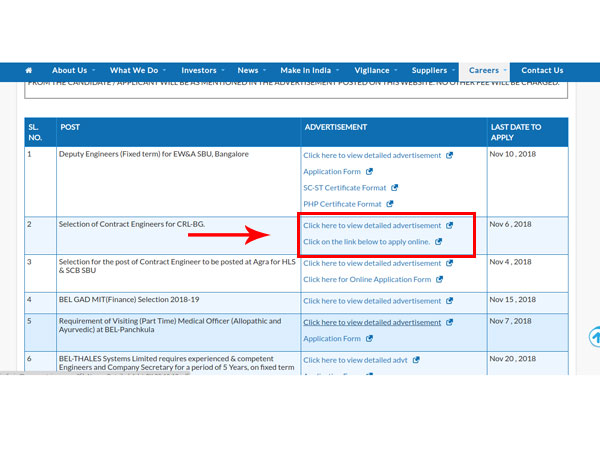Viewport: 600px width, 450px height.
Task: Click external icon for CRL-BG detailed advertisement
Action: [x=450, y=225]
